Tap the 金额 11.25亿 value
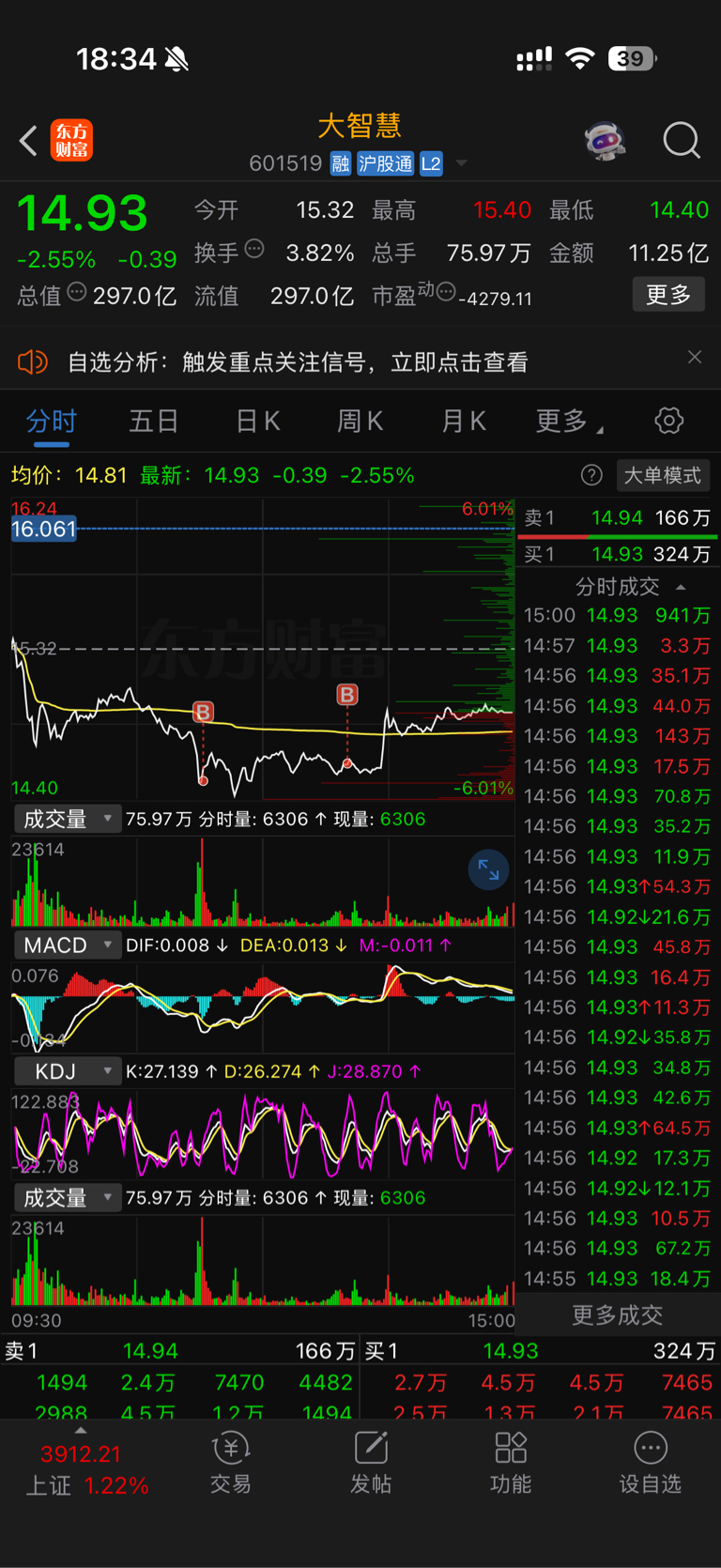721x1568 pixels. 667,254
